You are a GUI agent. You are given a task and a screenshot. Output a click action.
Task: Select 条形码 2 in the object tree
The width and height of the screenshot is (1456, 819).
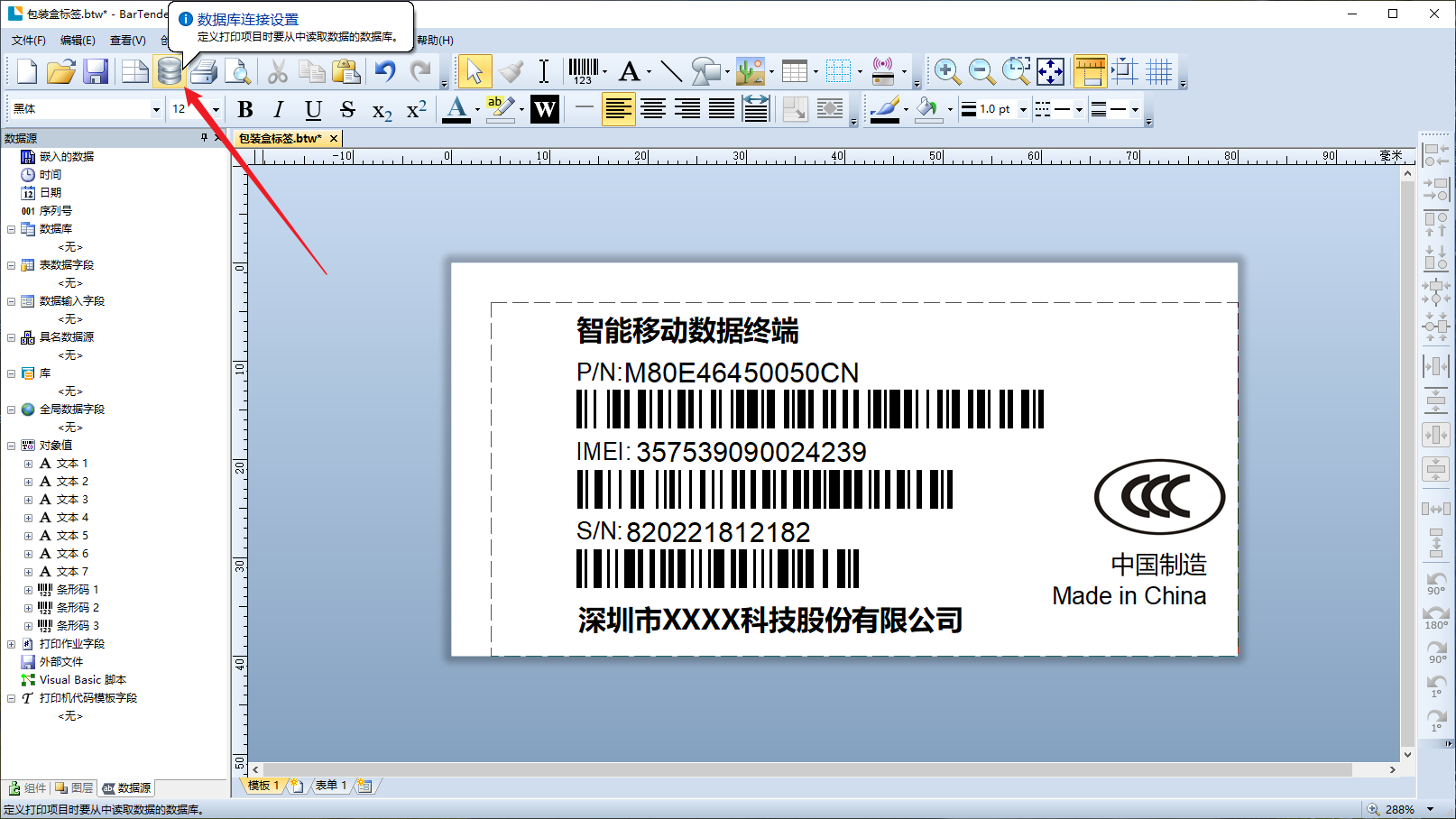point(78,607)
